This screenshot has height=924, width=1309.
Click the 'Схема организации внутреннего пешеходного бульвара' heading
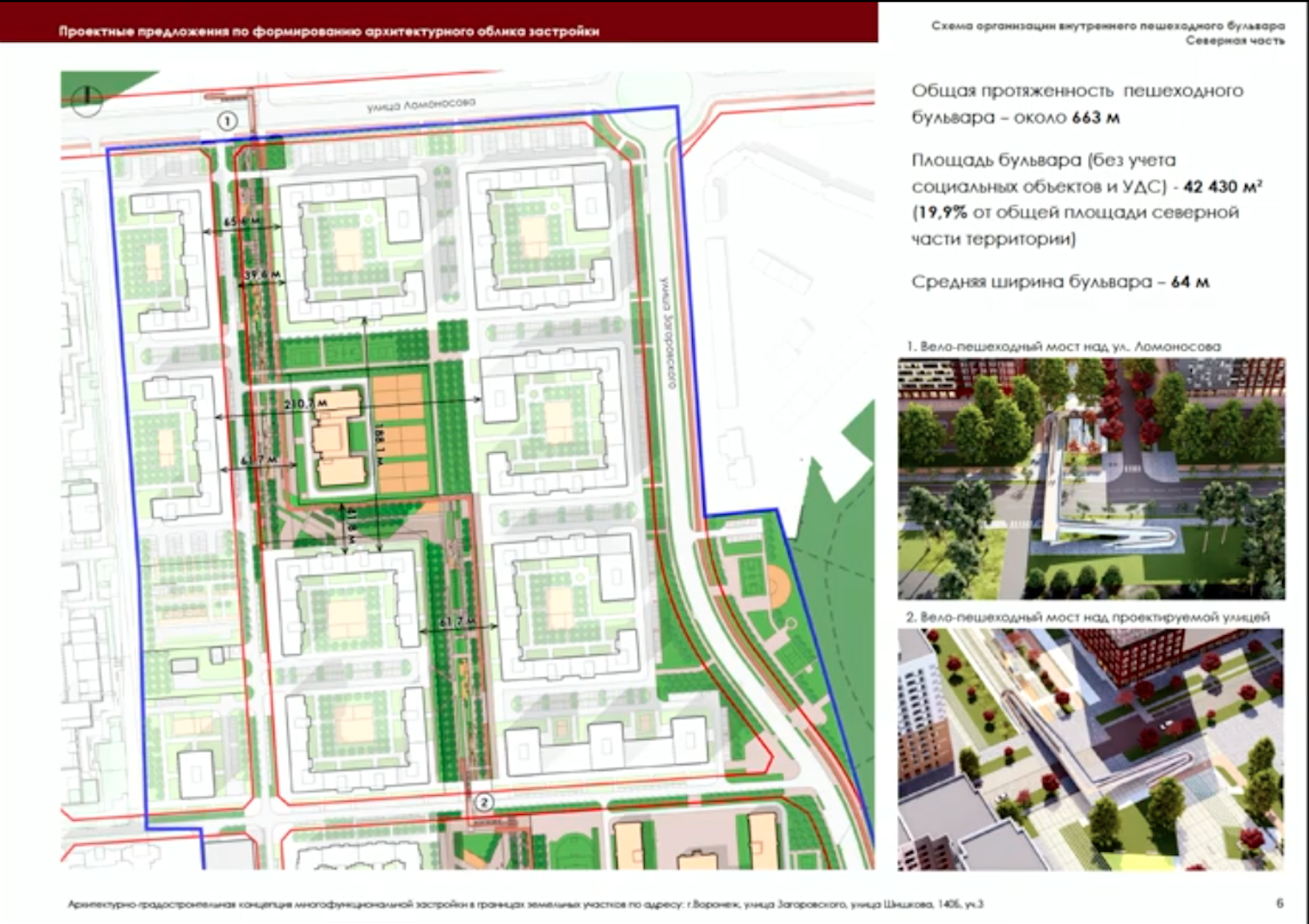pyautogui.click(x=1107, y=25)
